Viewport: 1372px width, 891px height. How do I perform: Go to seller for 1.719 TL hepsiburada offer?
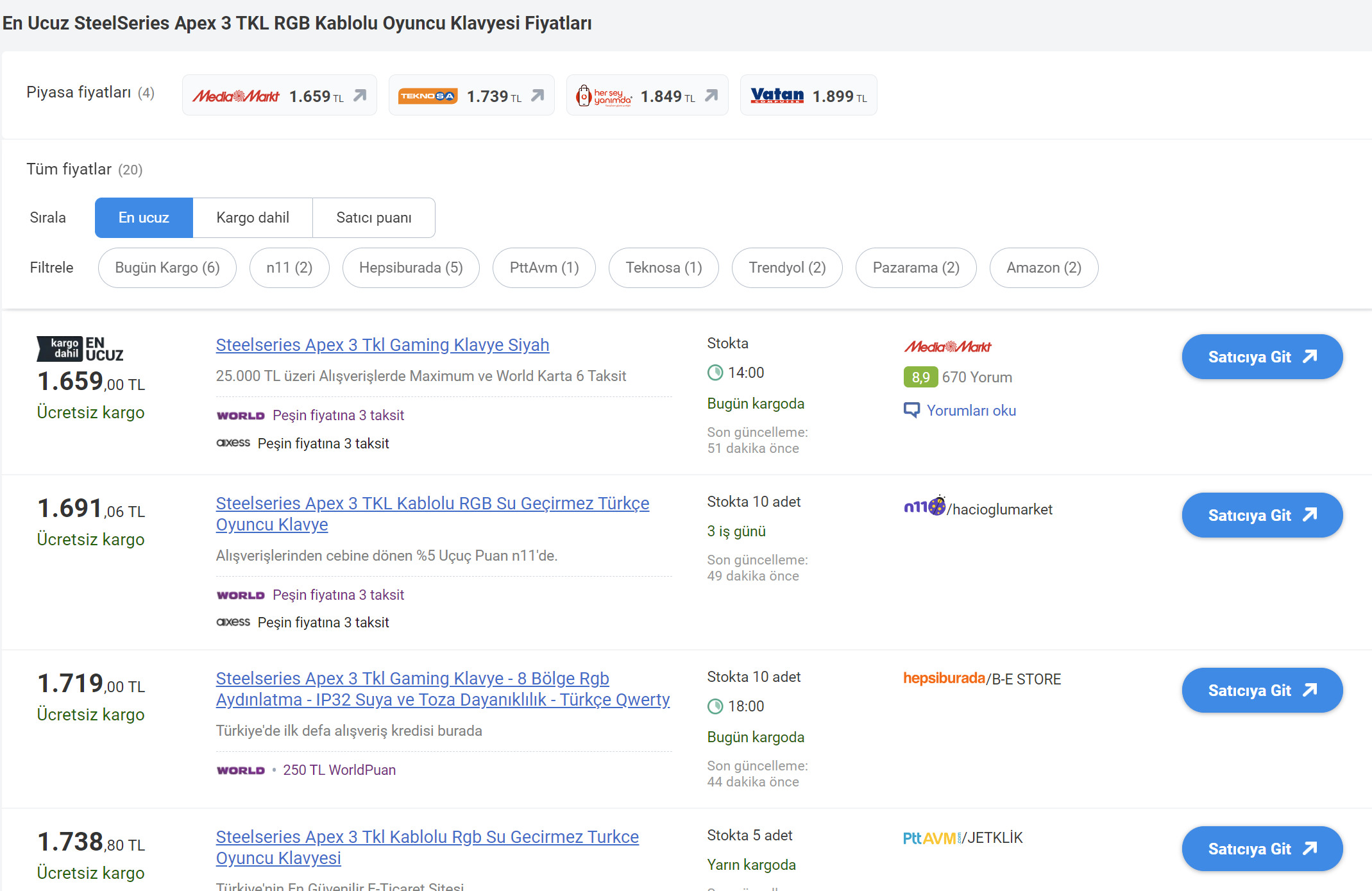click(x=1262, y=690)
